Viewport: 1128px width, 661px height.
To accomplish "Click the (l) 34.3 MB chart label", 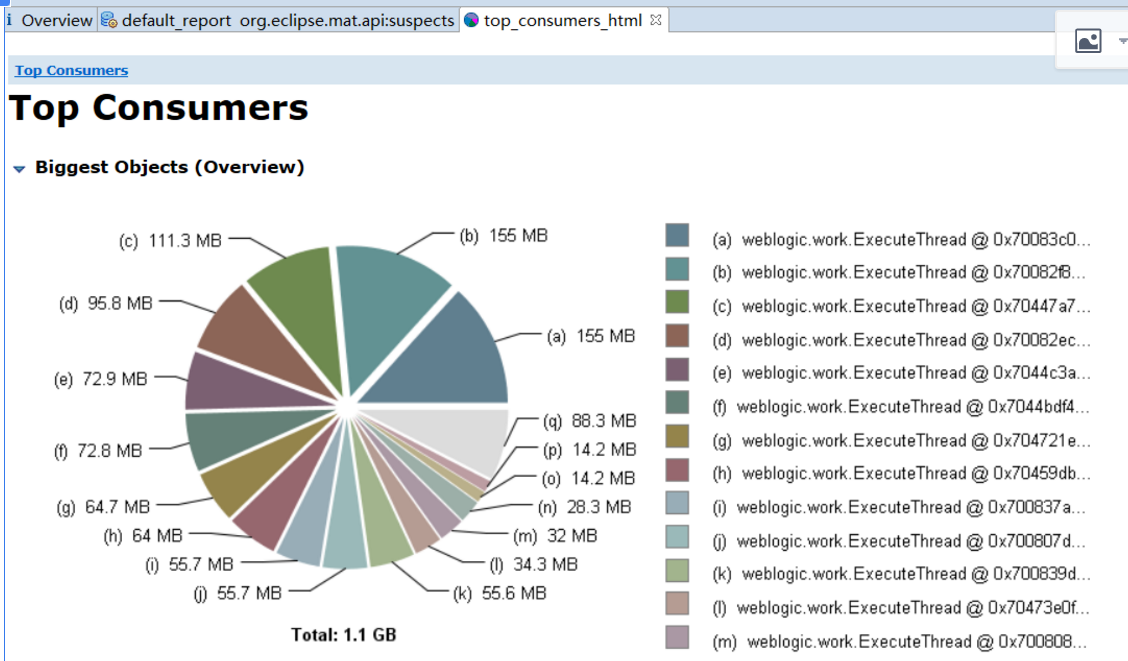I will coord(534,565).
